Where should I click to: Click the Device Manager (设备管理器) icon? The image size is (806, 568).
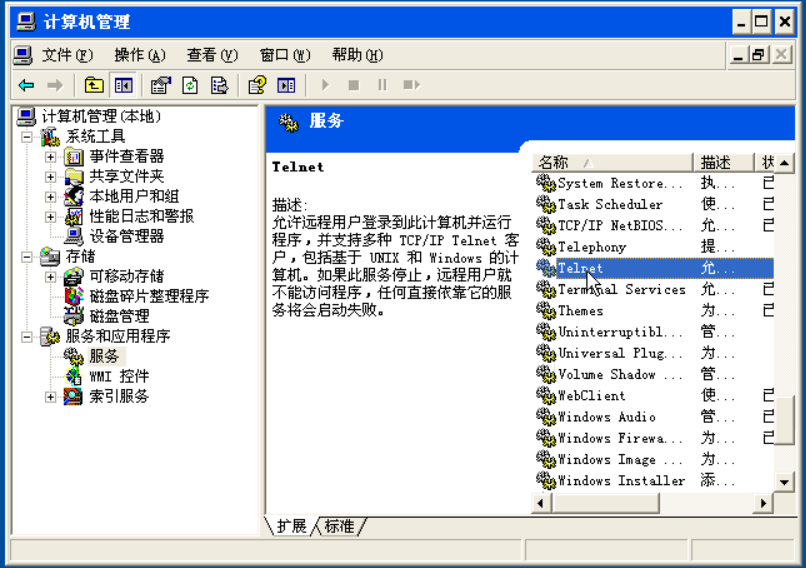tap(74, 236)
